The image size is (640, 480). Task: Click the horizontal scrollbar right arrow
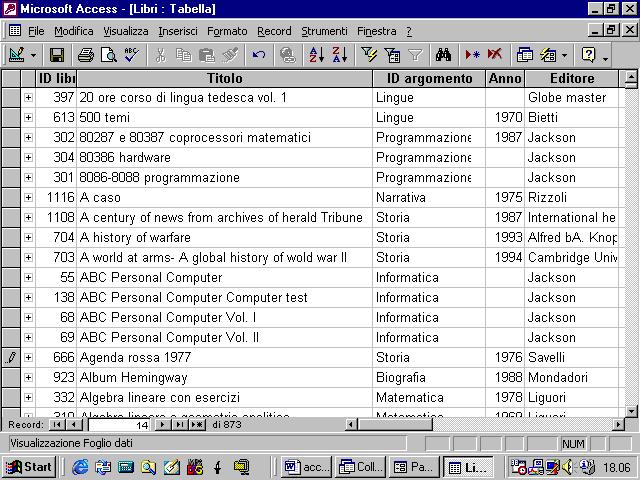[619, 424]
